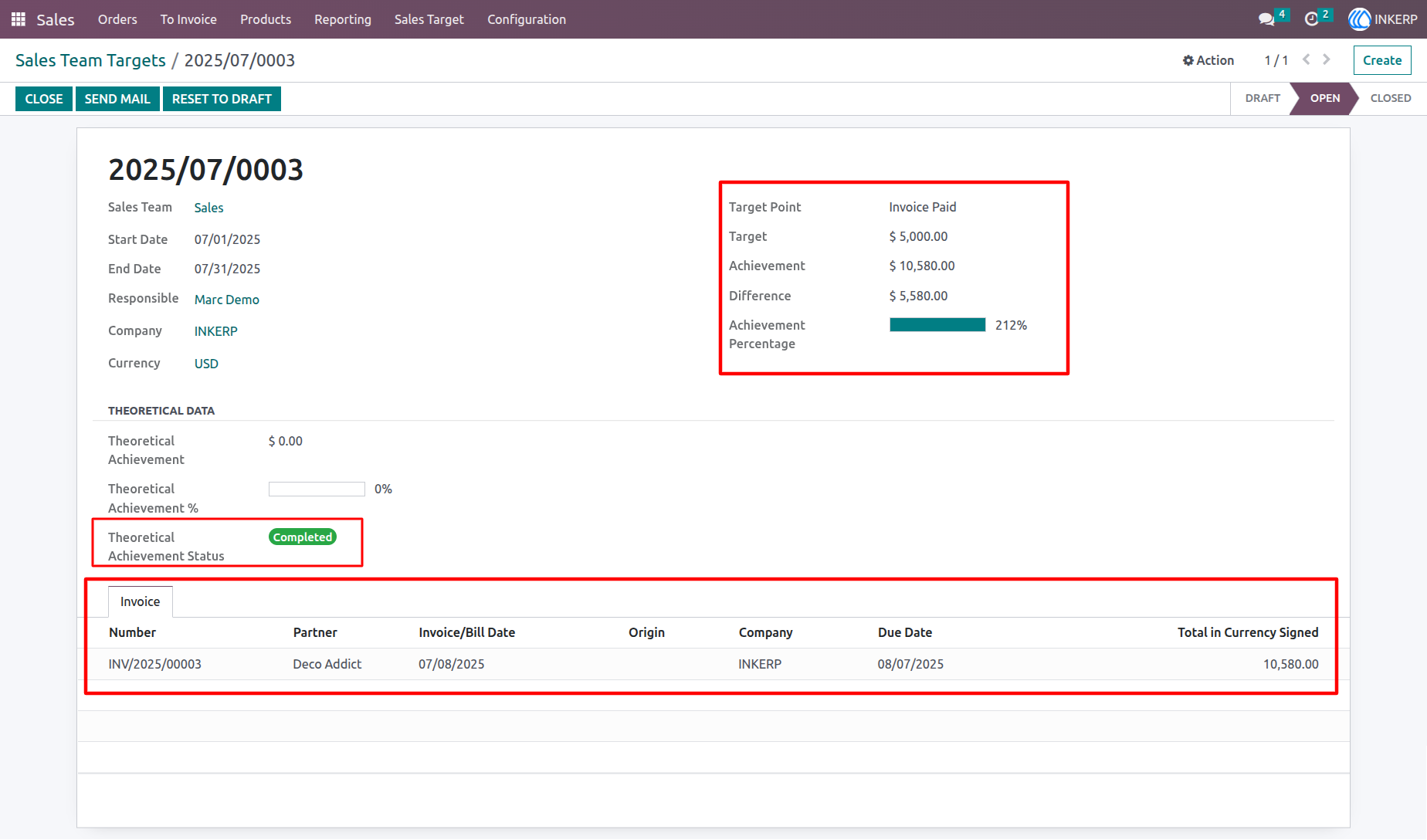1427x840 pixels.
Task: Open the Configuration menu
Action: pos(527,19)
